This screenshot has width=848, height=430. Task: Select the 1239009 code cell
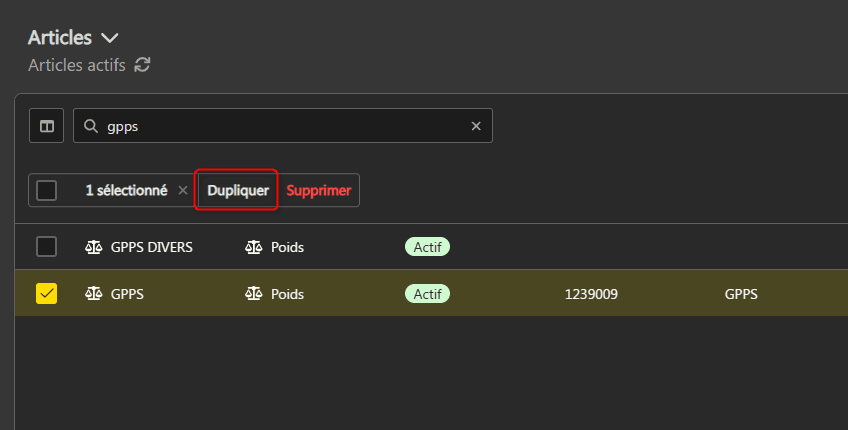(591, 294)
